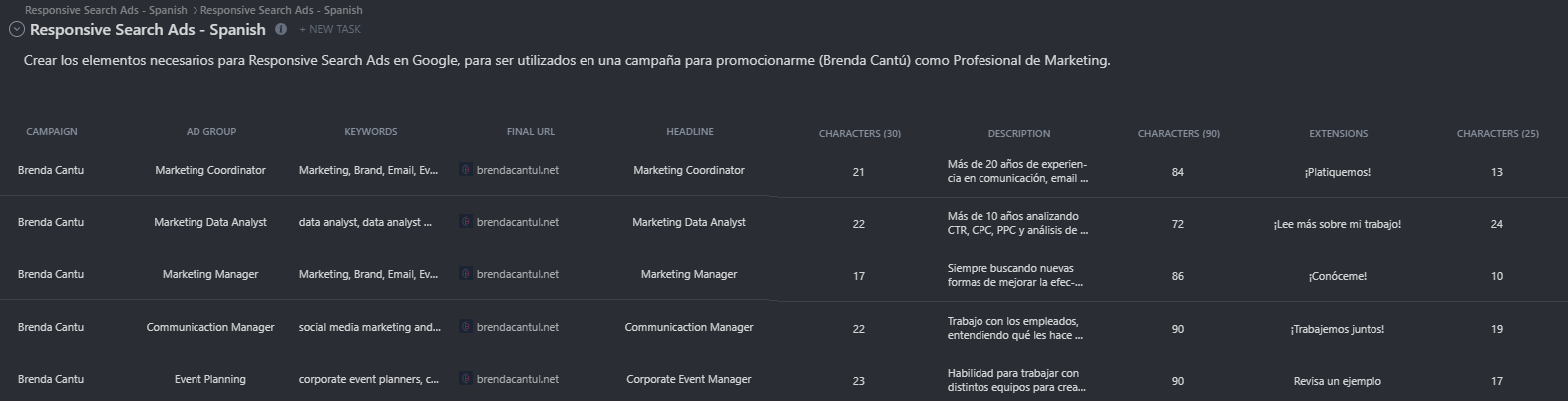Open second breadcrumb Responsive Search Ads - Spanish
Viewport: 1568px width, 401px height.
281,10
